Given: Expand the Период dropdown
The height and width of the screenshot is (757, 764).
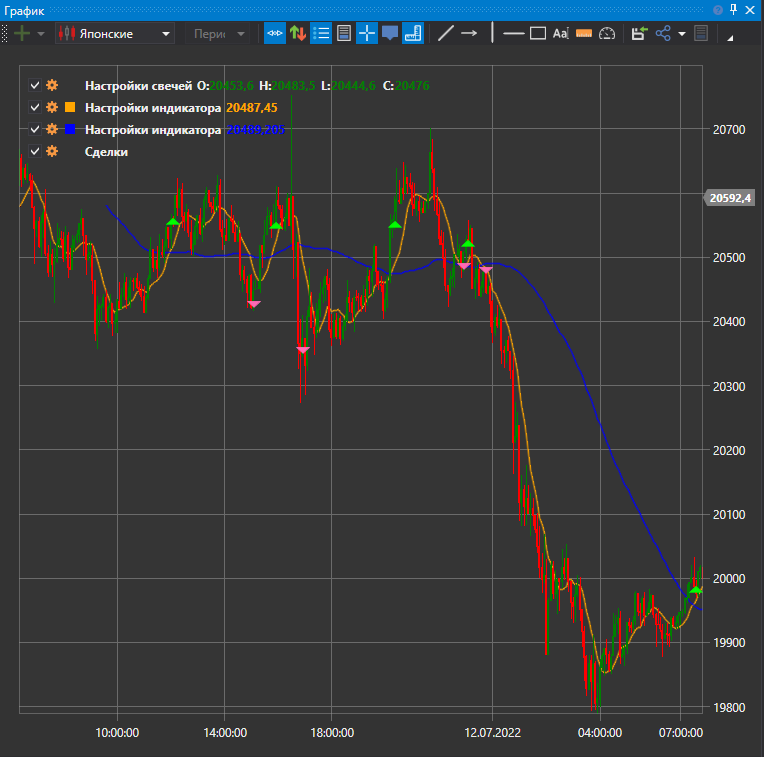Looking at the screenshot, I should coord(218,33).
